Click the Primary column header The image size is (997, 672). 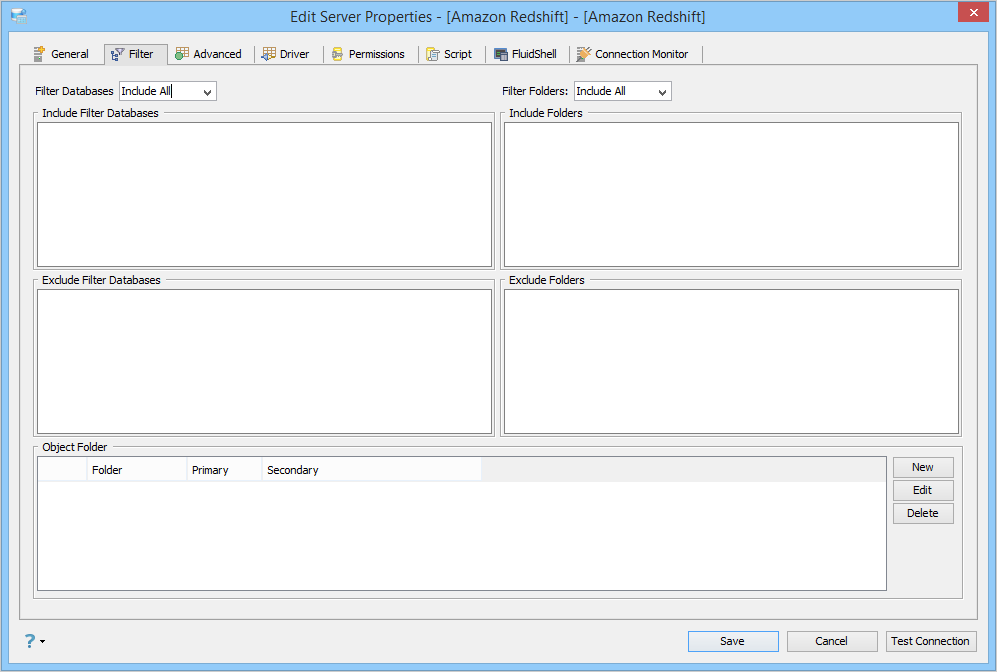224,470
